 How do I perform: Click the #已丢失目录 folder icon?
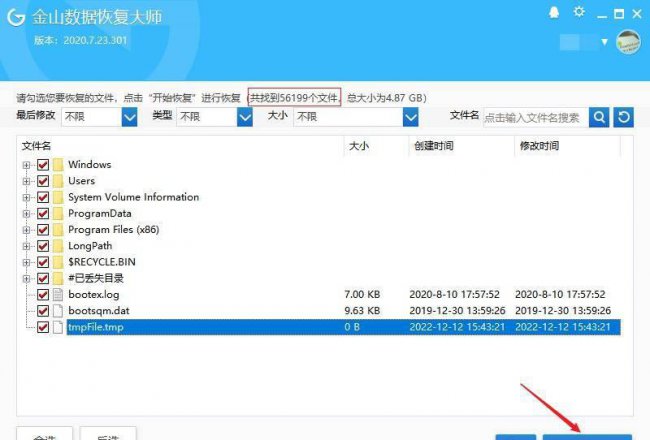(58, 278)
